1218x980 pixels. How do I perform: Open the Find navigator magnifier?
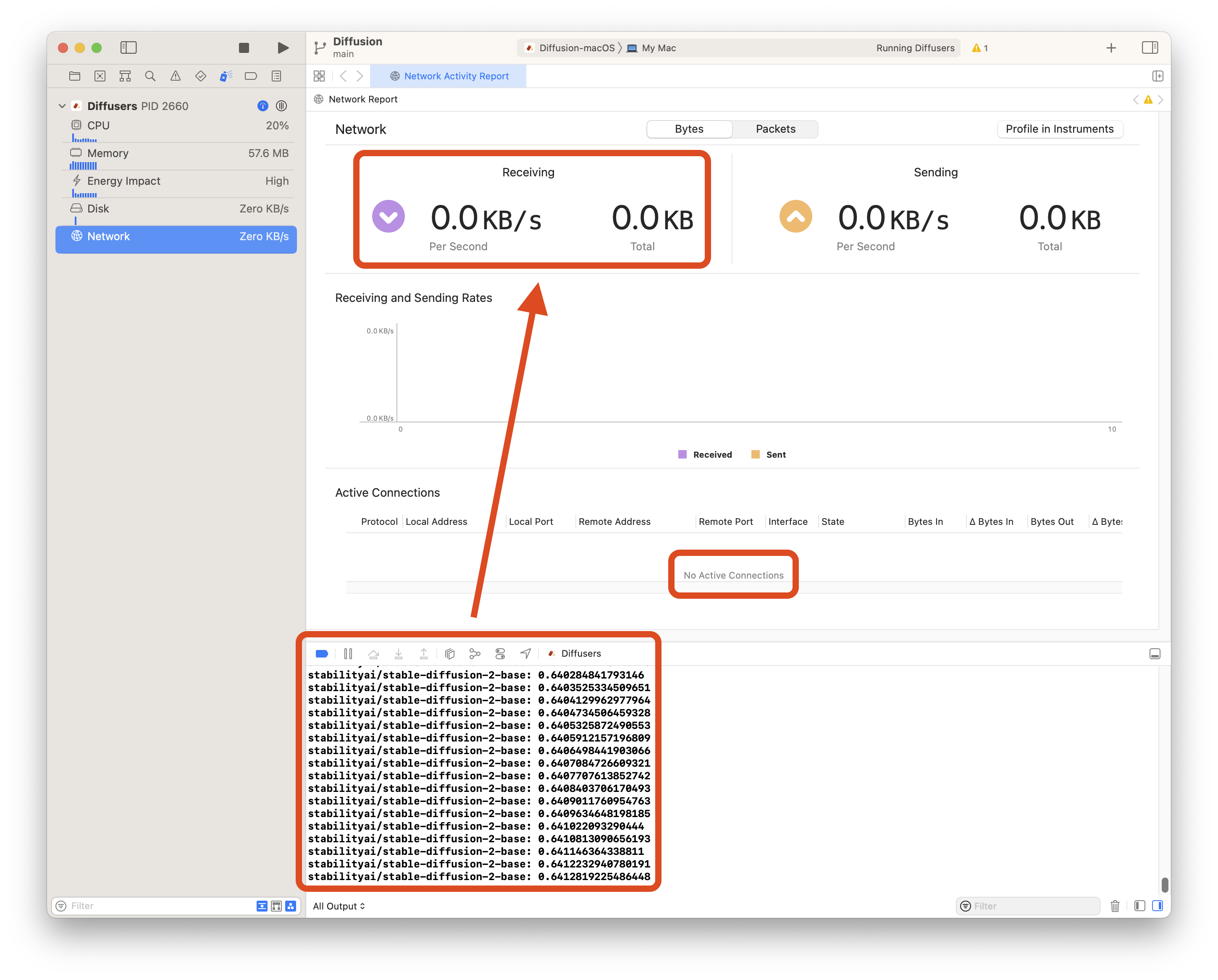(x=150, y=76)
